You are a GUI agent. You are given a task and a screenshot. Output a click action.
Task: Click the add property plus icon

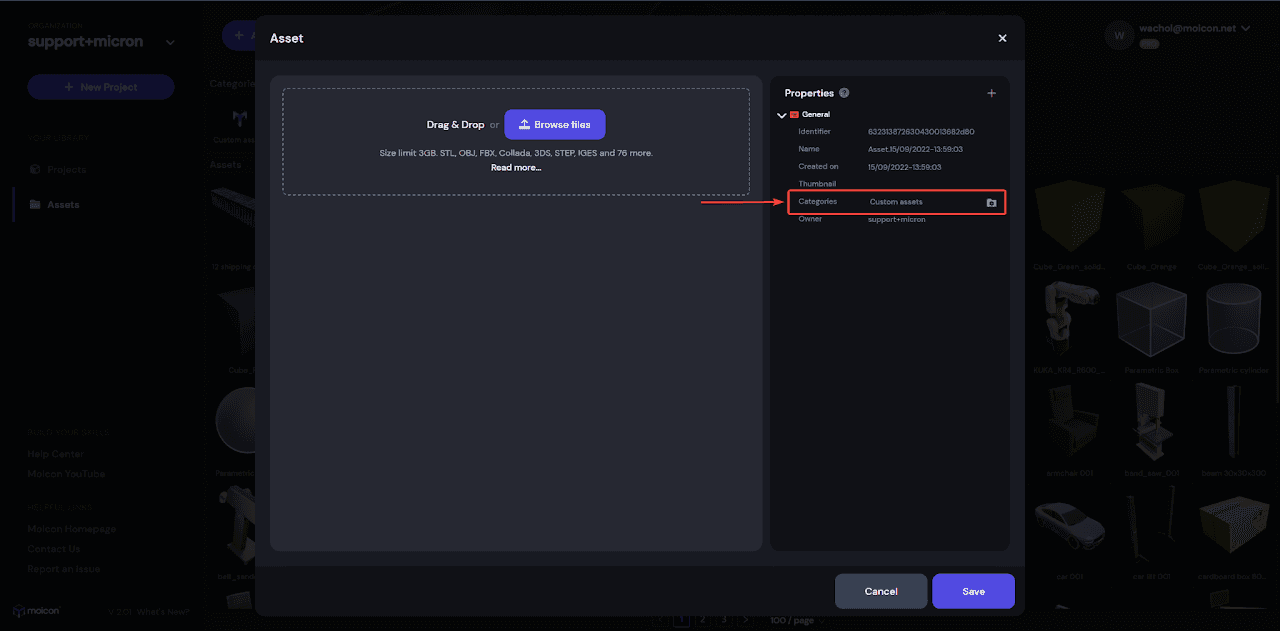click(x=991, y=93)
